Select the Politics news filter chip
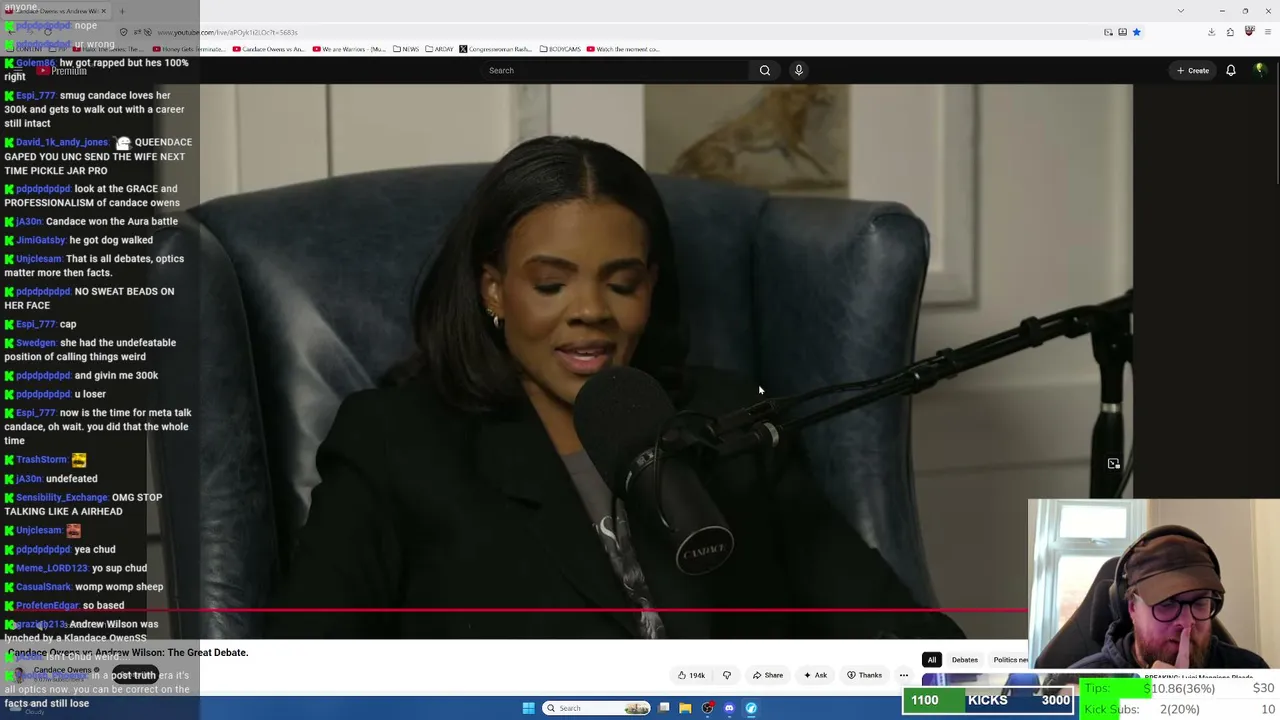This screenshot has width=1280, height=720. tap(1010, 660)
